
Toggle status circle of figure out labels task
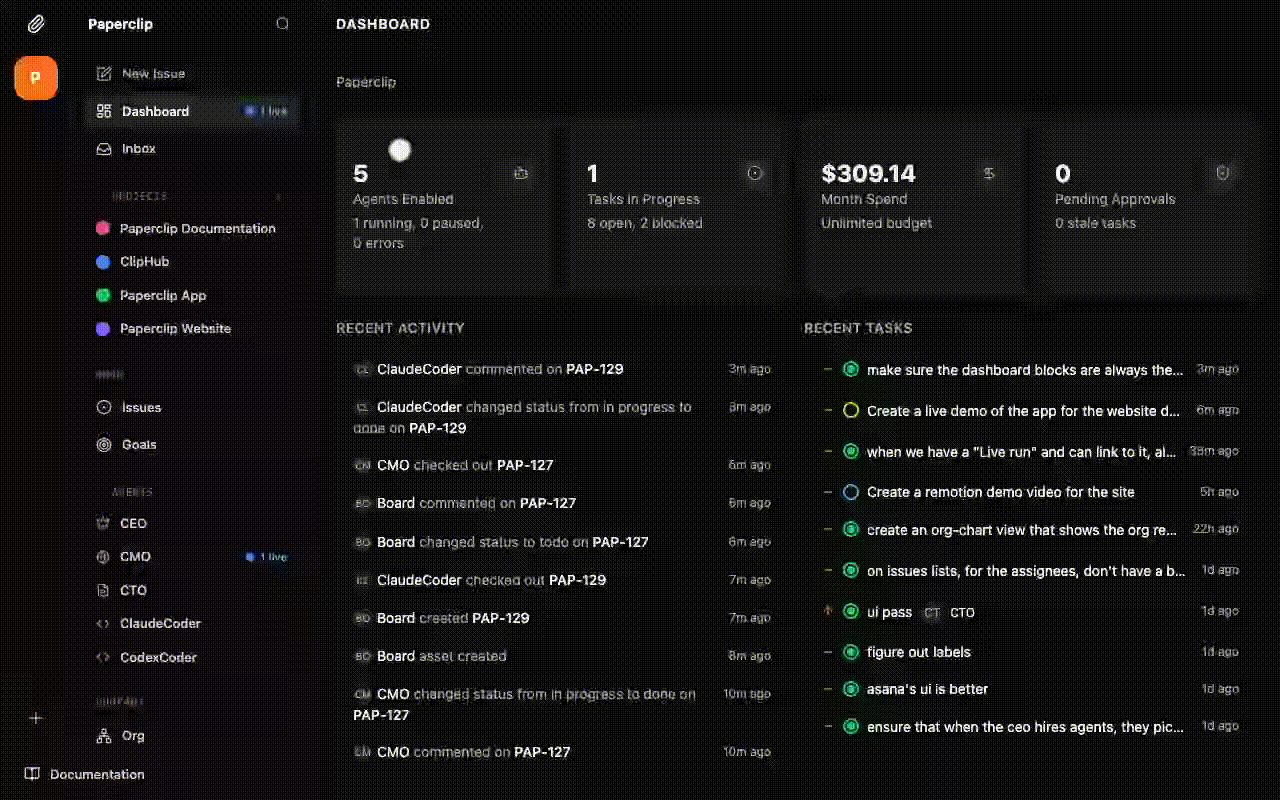(x=851, y=652)
